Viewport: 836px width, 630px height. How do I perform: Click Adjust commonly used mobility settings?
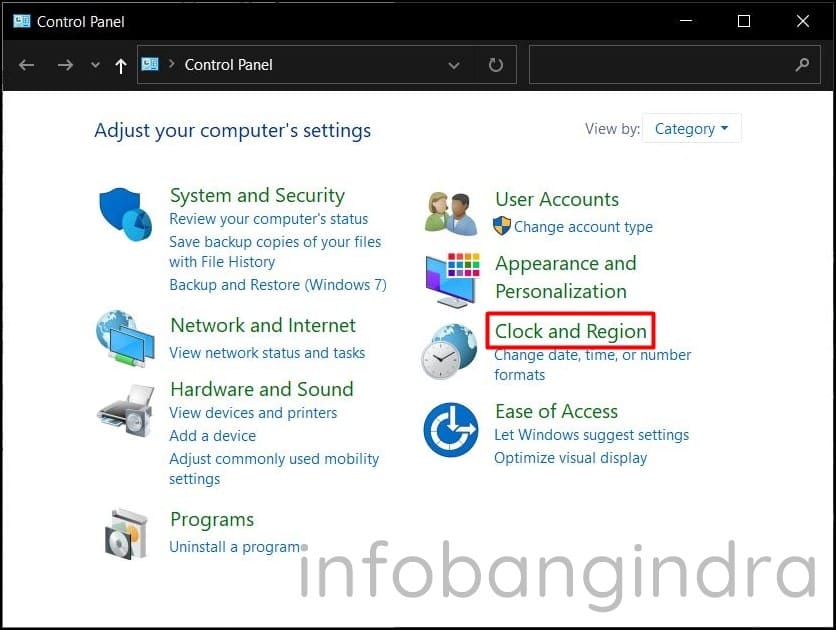(274, 469)
